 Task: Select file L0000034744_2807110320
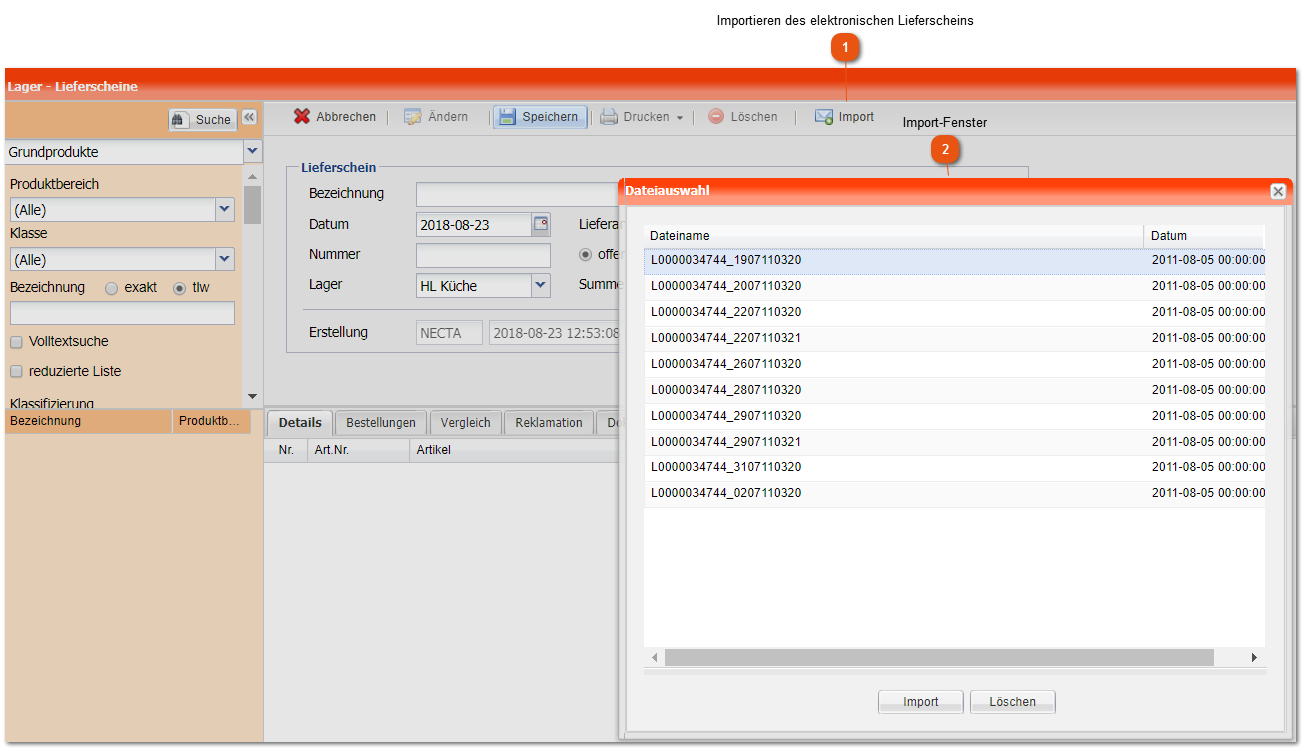954,391
